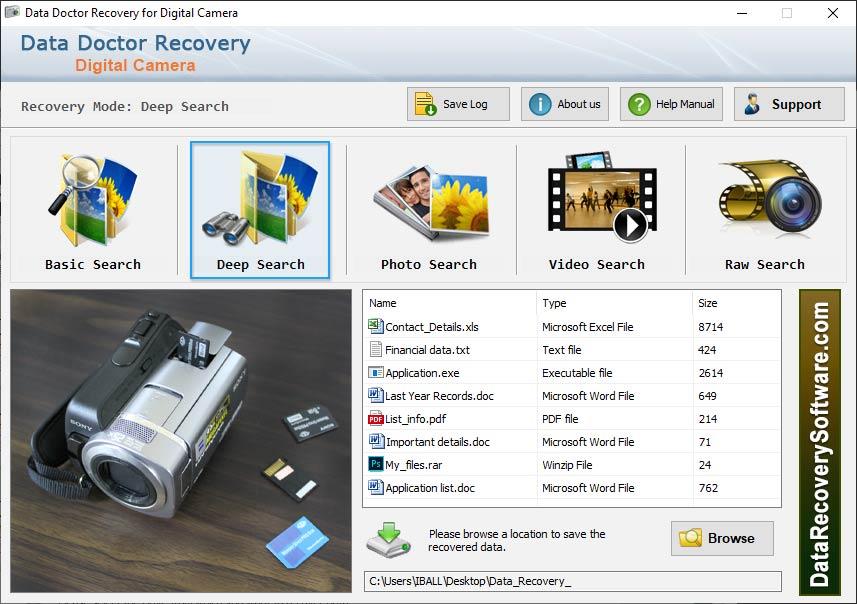The image size is (857, 604).
Task: Switch to Raw Search mode label
Action: [765, 265]
